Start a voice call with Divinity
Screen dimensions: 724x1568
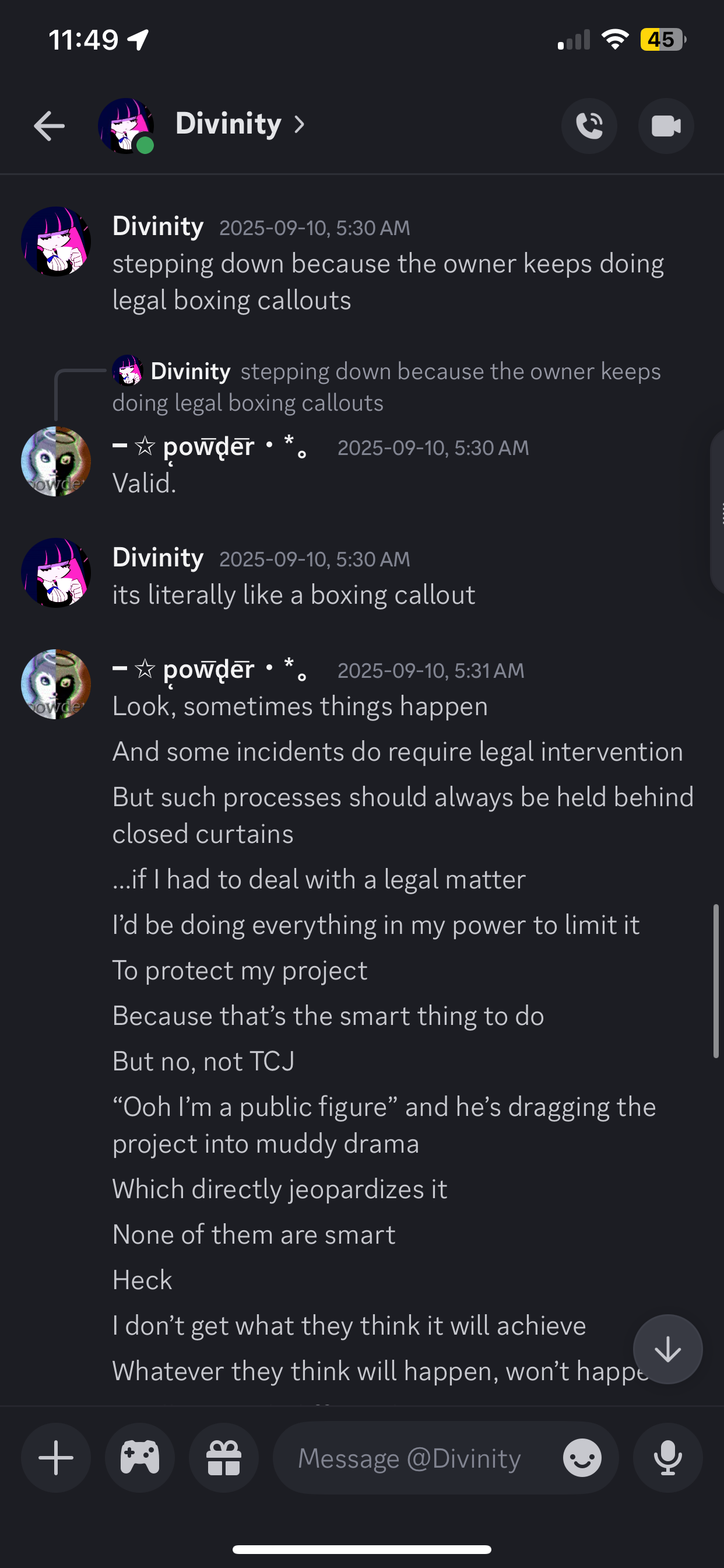588,126
